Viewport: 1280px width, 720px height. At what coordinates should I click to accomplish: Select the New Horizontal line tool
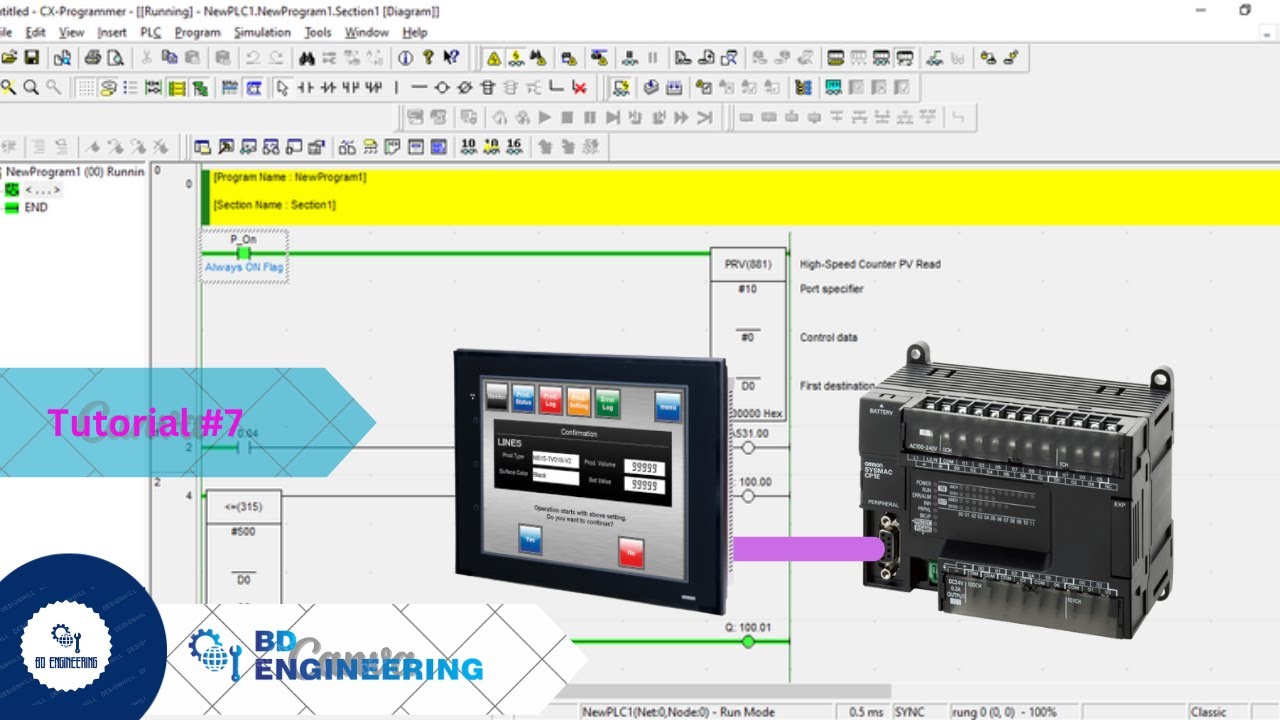(419, 87)
